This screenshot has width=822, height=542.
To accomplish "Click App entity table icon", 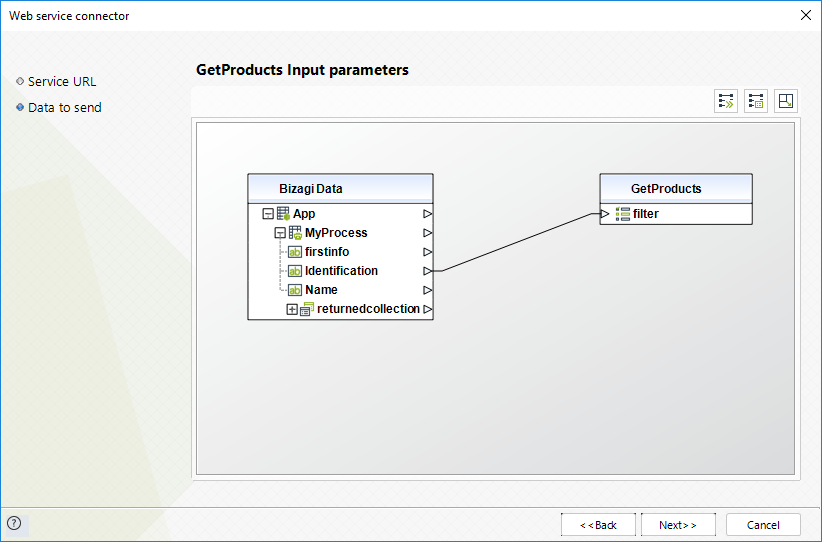I will coord(283,213).
